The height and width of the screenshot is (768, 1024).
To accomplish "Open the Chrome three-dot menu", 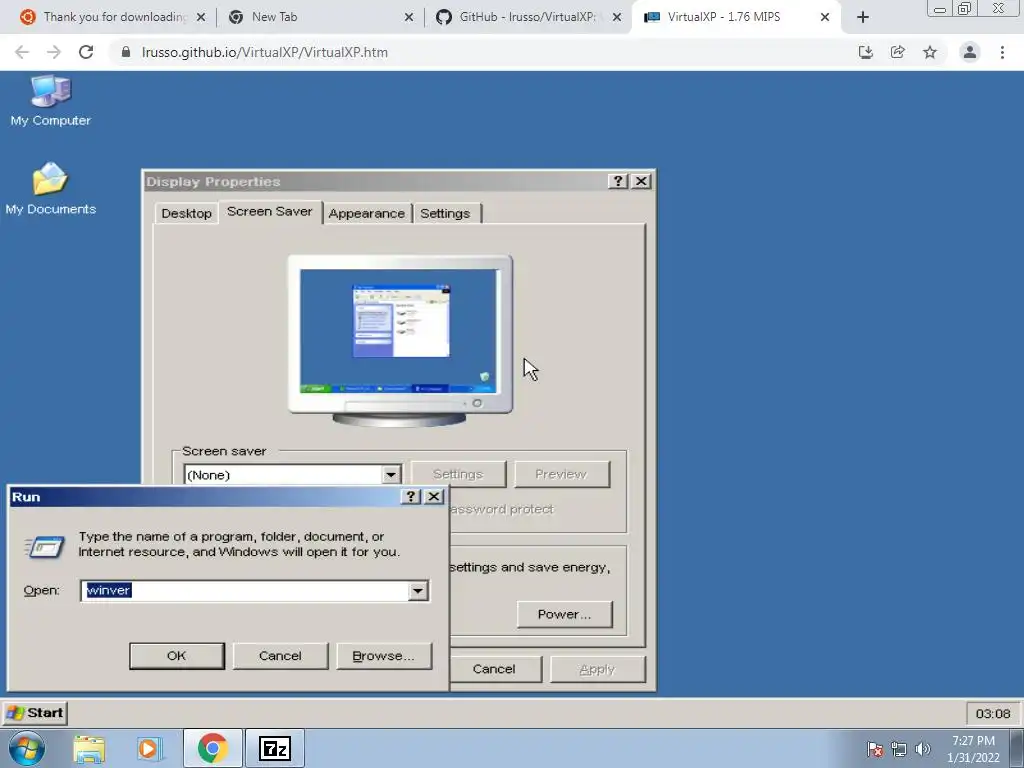I will coord(1002,52).
